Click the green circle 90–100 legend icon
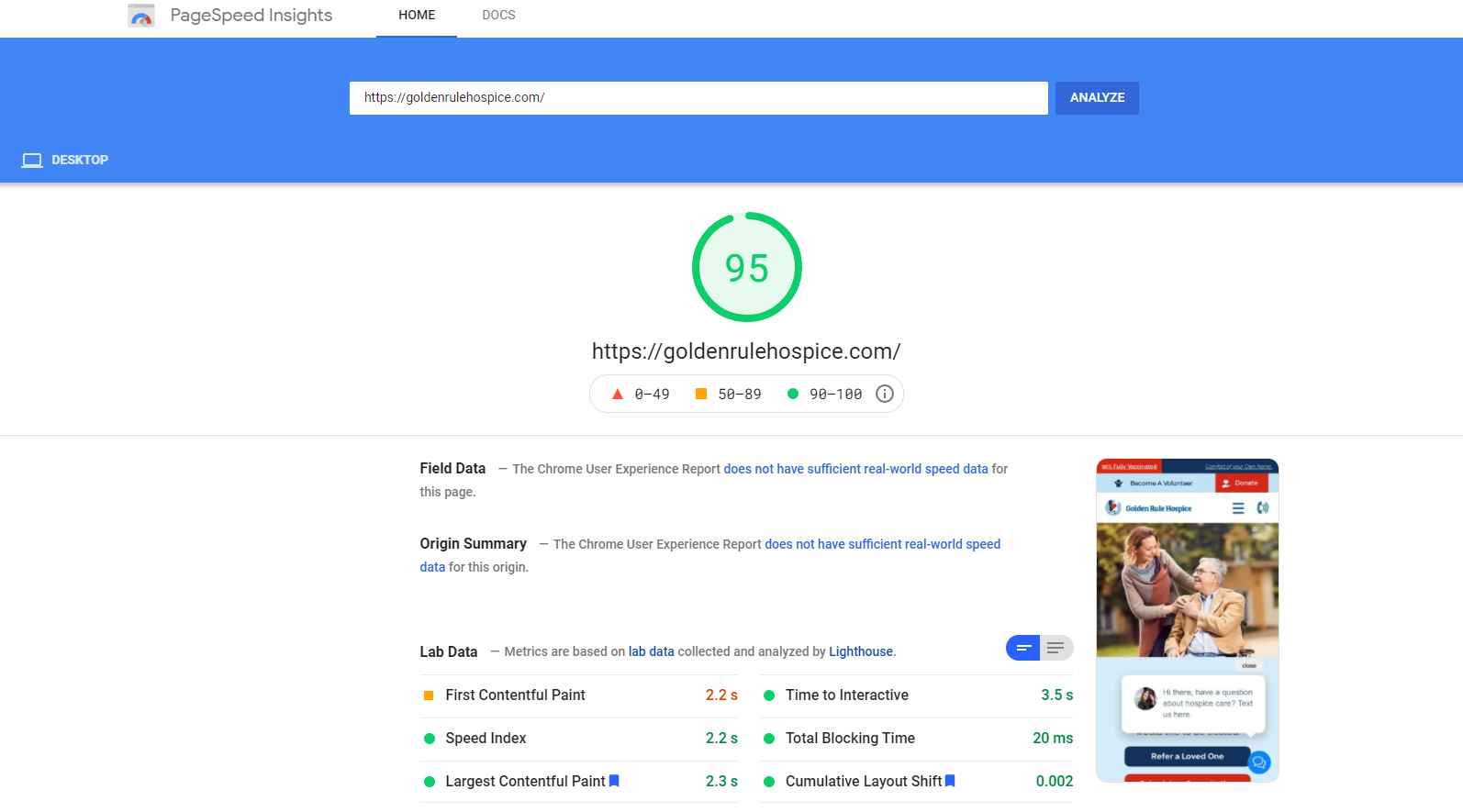 (793, 394)
